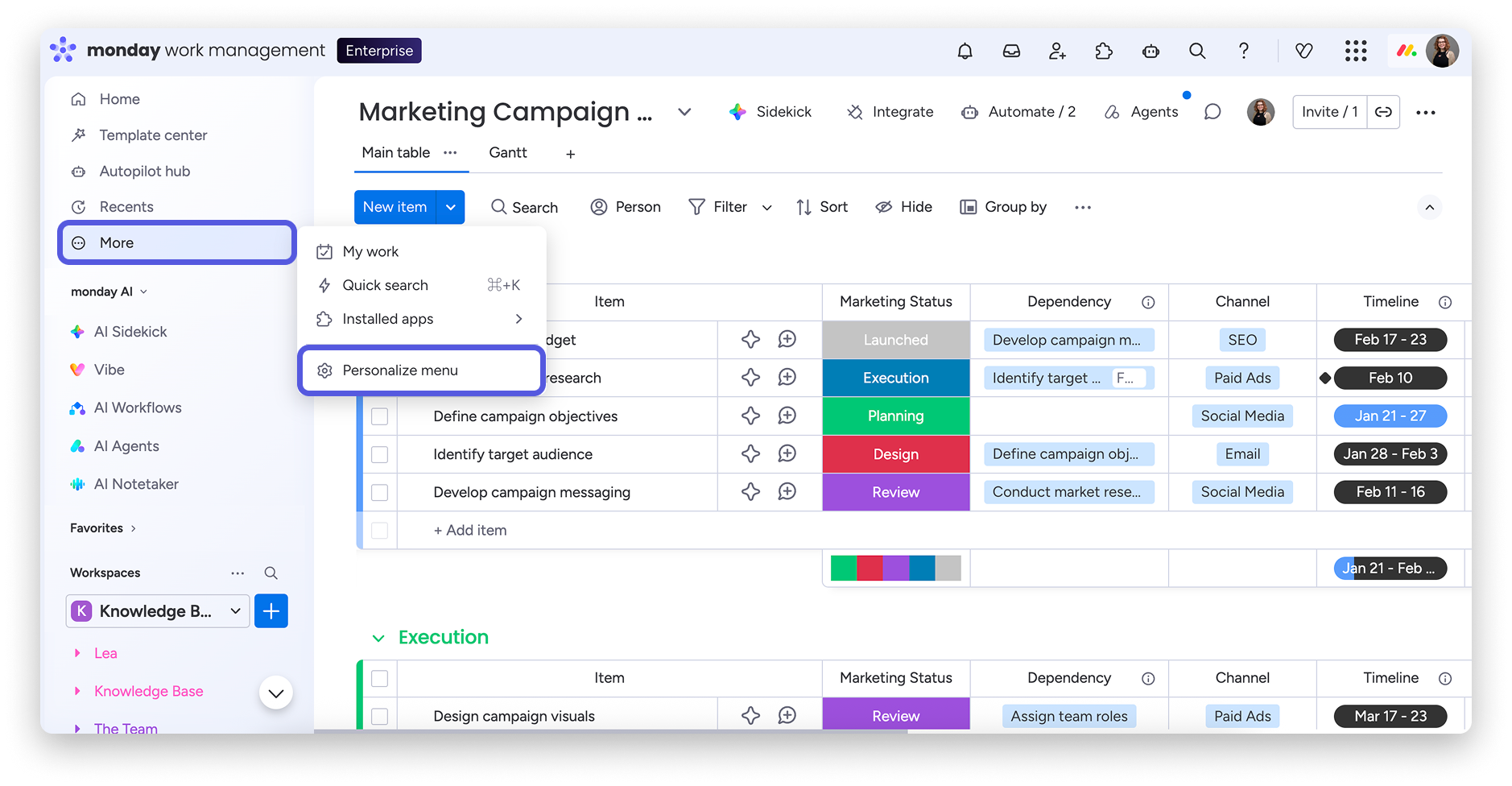The image size is (1512, 786).
Task: Click the status summary color bar
Action: 896,569
